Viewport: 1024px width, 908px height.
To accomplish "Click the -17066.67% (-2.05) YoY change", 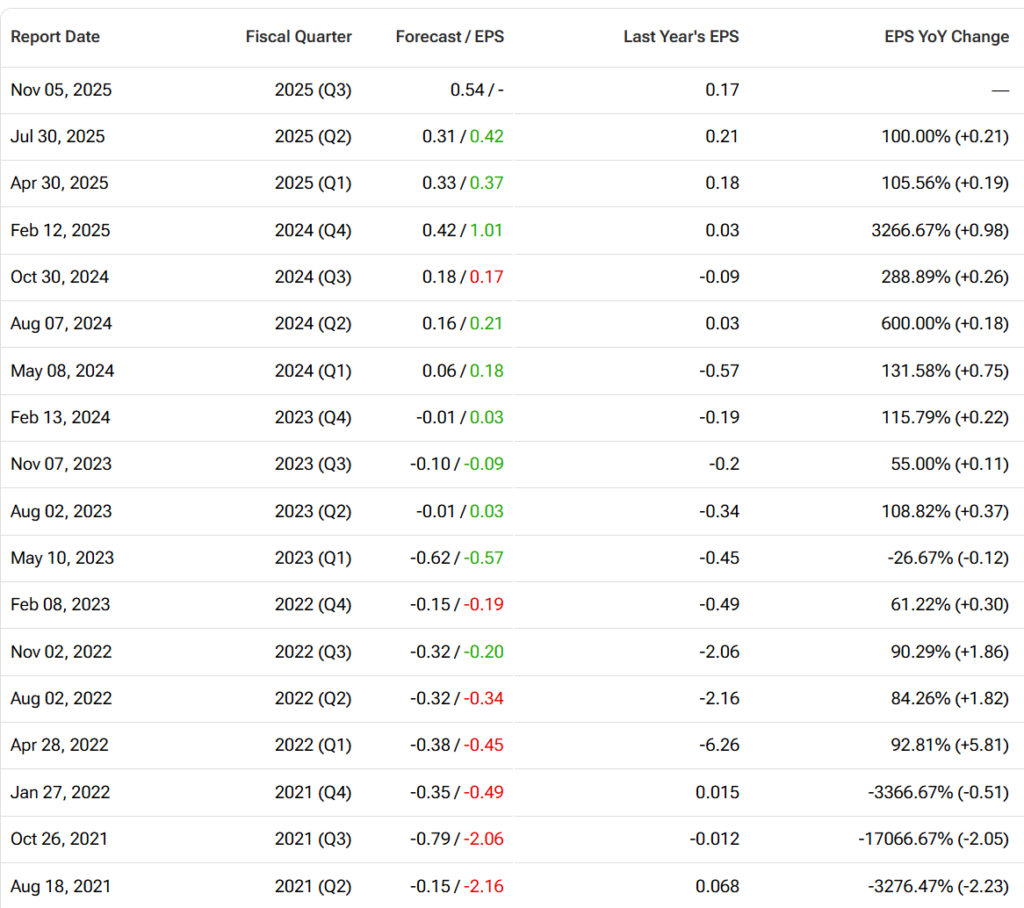I will click(933, 839).
